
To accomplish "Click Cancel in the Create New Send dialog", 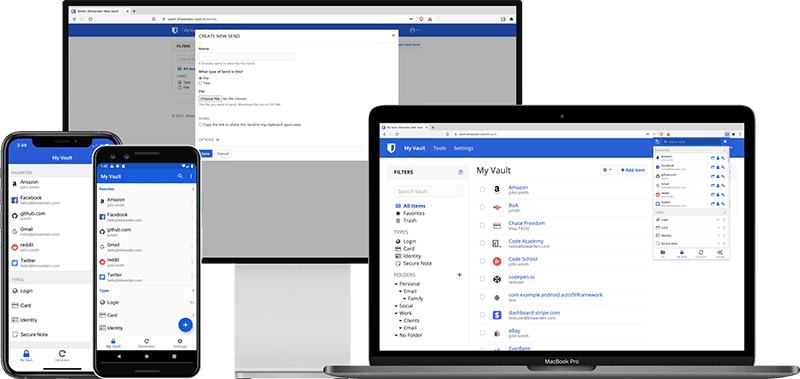I will point(222,154).
